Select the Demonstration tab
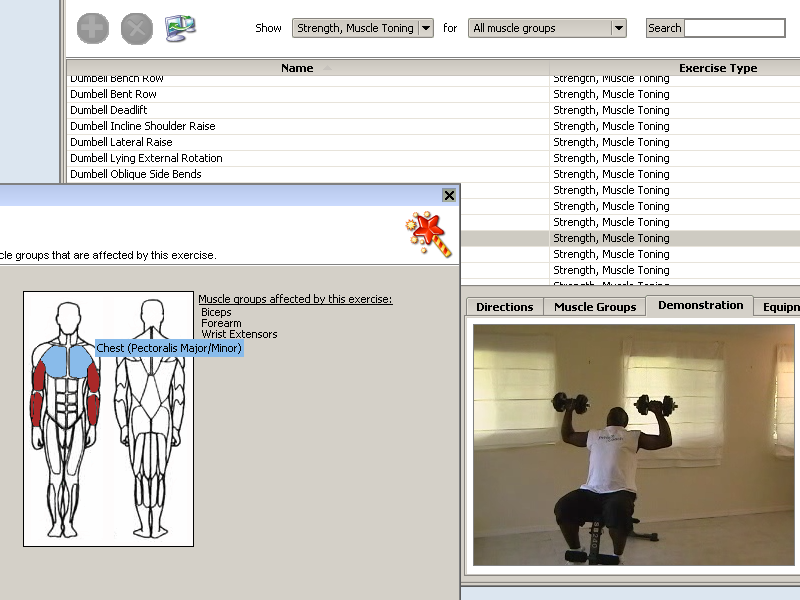Image resolution: width=800 pixels, height=600 pixels. point(700,305)
